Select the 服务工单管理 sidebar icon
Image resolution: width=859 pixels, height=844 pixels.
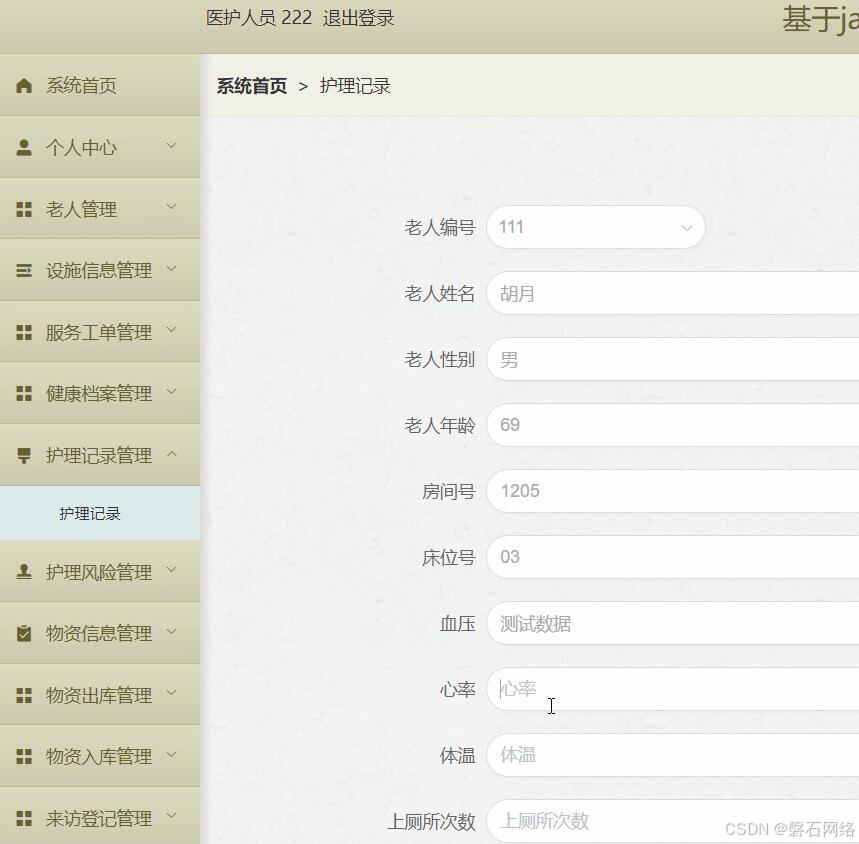[x=22, y=332]
